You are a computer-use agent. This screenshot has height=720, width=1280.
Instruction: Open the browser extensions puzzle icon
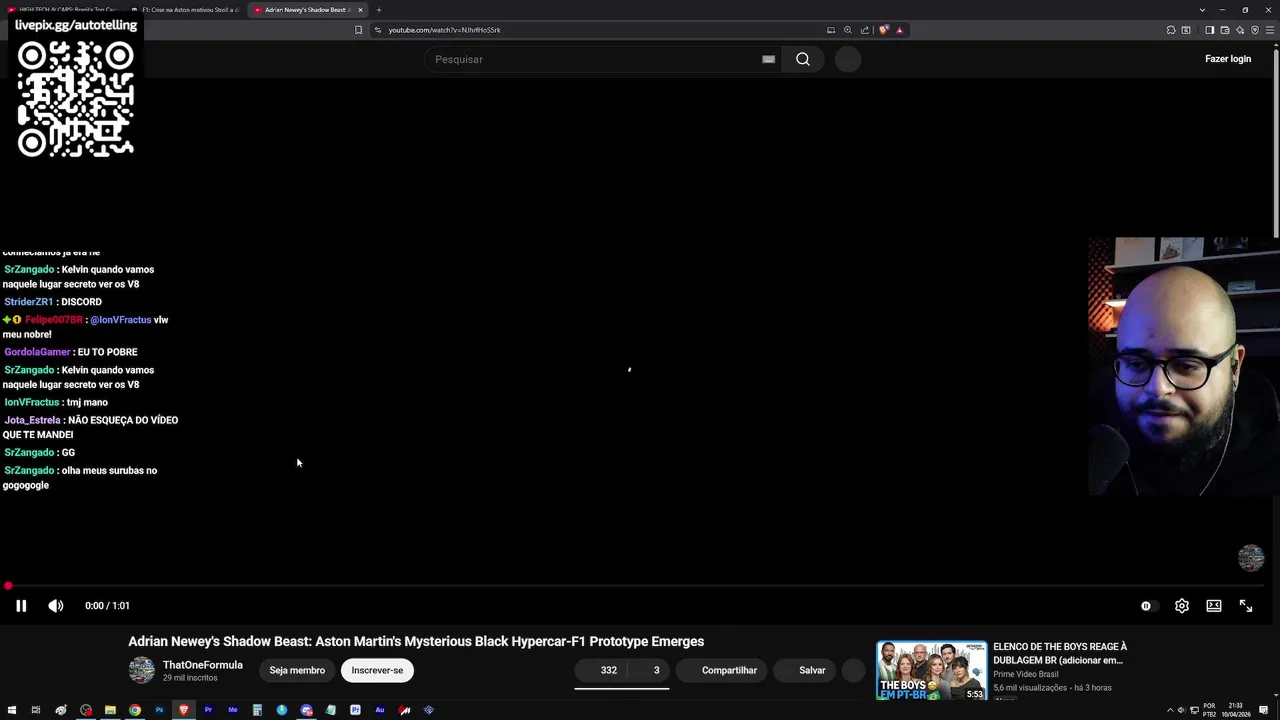[1171, 30]
